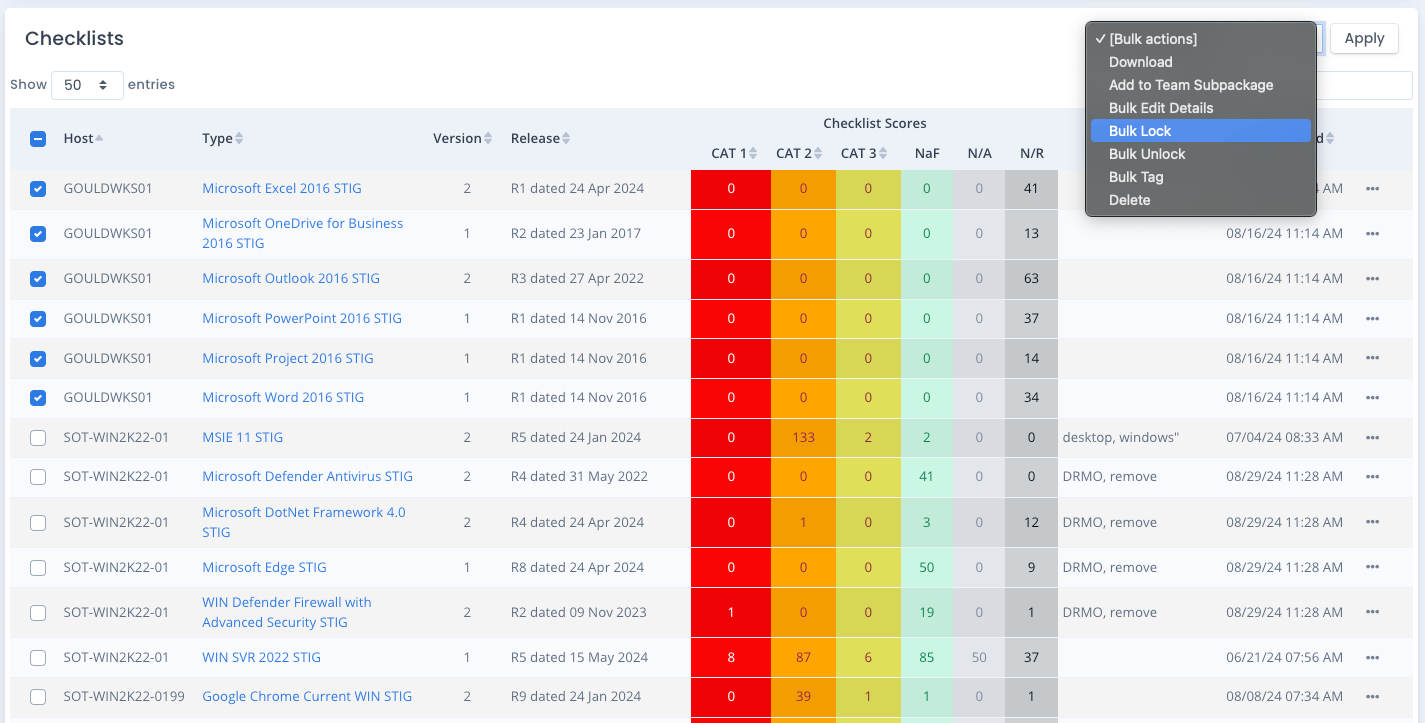
Task: Open the Show entries count dropdown
Action: [x=87, y=85]
